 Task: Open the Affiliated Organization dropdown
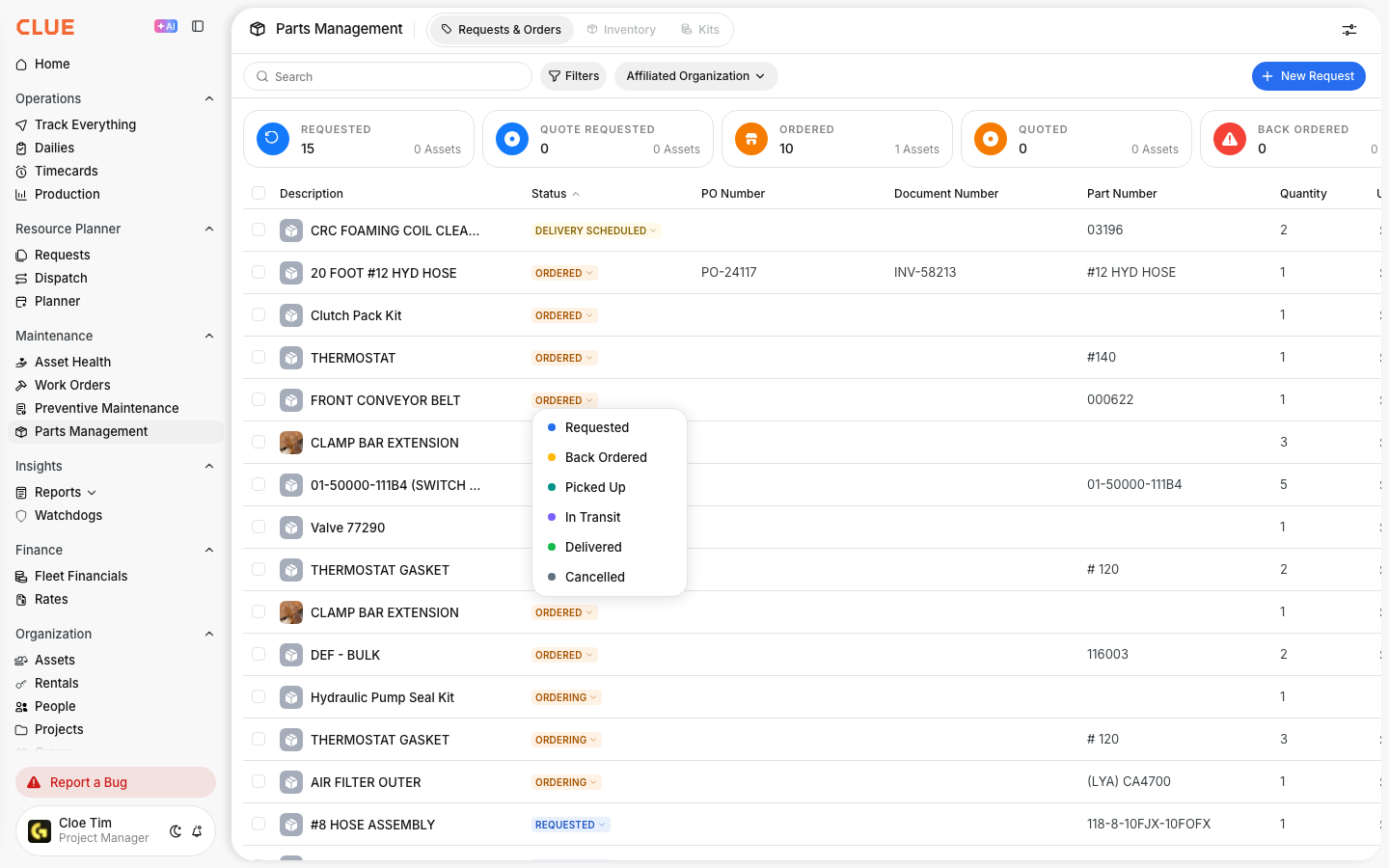click(695, 76)
